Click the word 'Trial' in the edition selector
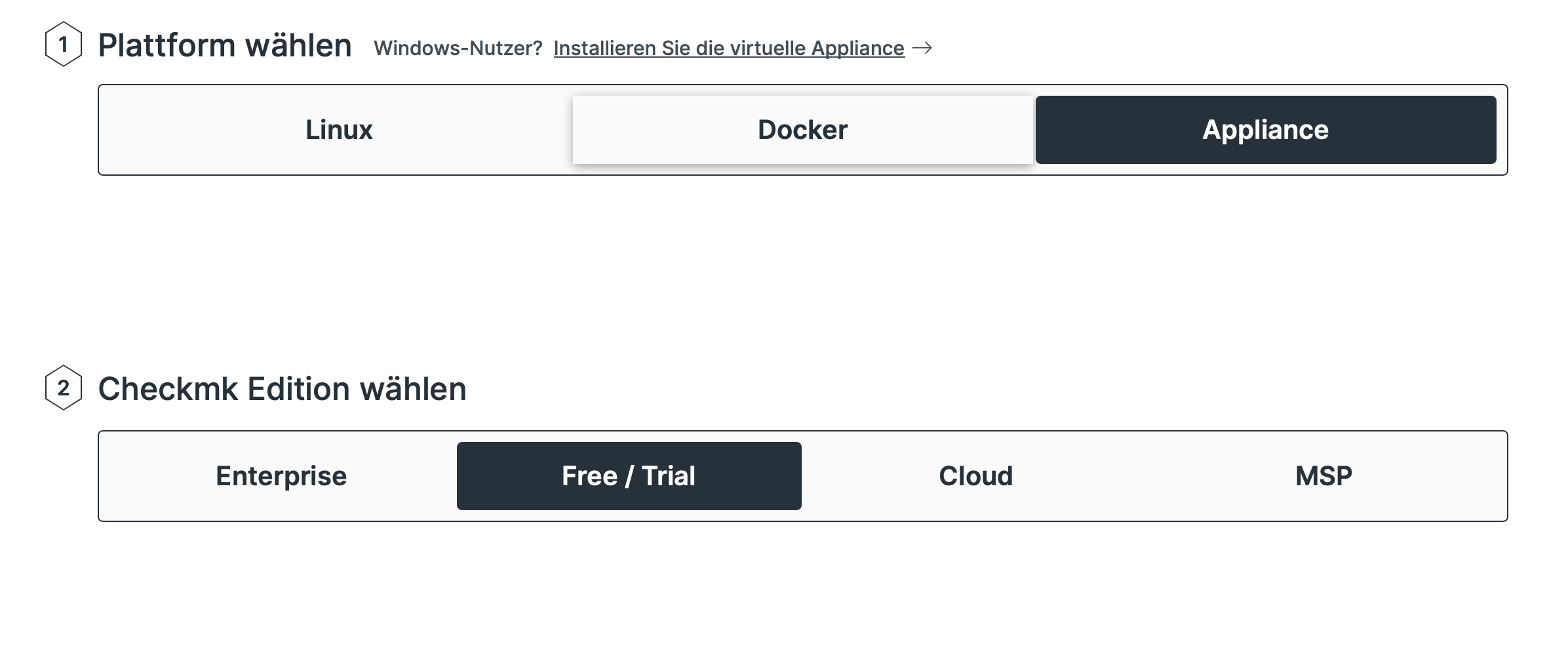Image resolution: width=1568 pixels, height=661 pixels. tap(668, 476)
